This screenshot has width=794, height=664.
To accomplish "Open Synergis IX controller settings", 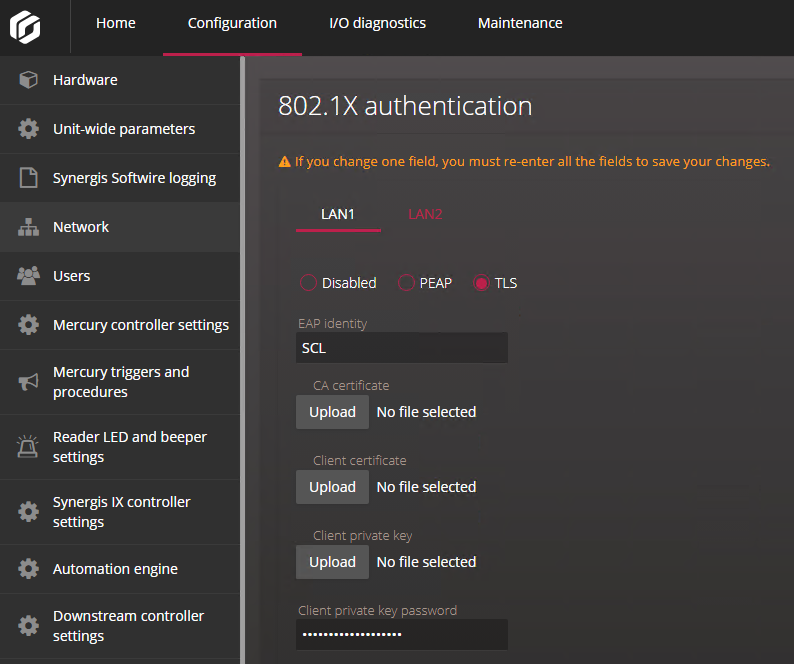I will point(120,512).
